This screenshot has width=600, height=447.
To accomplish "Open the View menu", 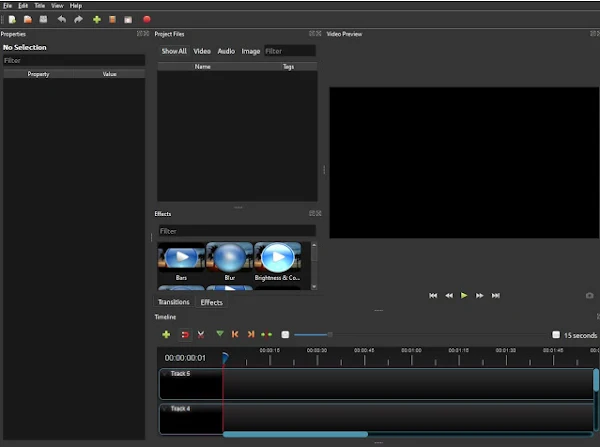I will point(57,5).
